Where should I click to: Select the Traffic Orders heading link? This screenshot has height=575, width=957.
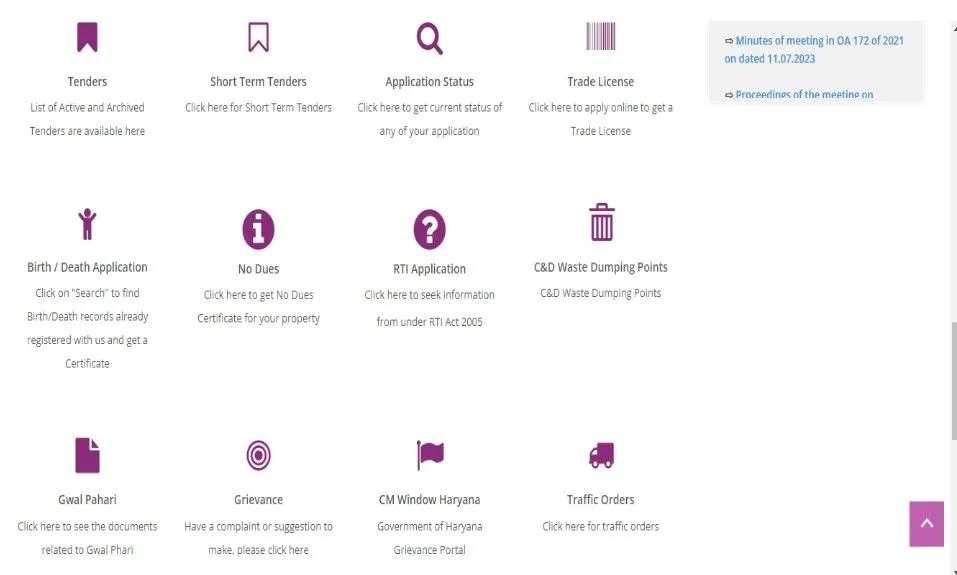click(x=600, y=500)
